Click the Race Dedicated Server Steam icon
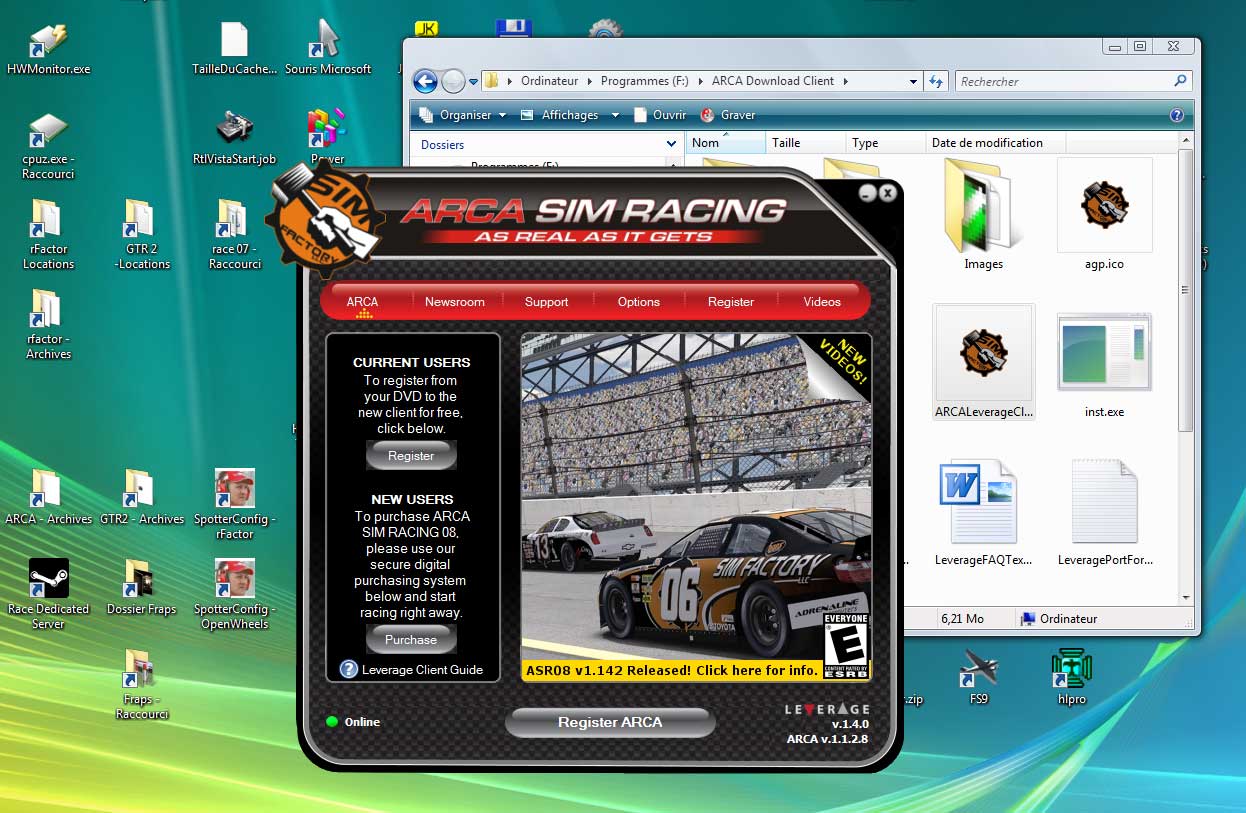Screen dimensions: 1246x813 48,594
